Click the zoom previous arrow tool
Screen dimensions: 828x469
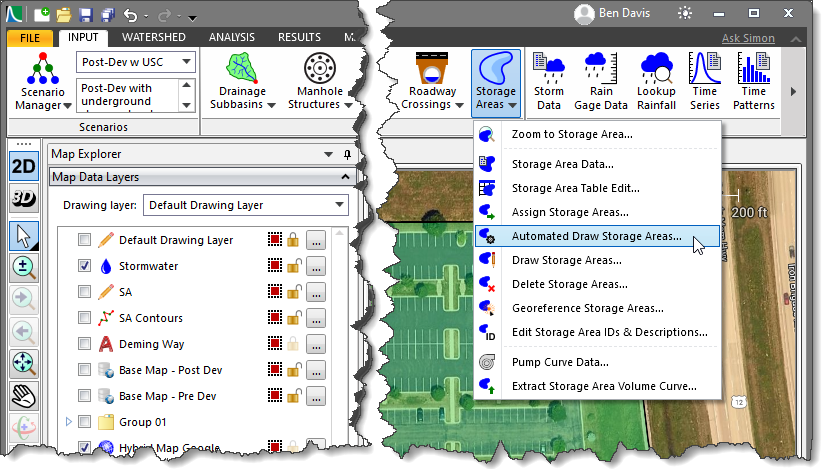click(x=24, y=332)
